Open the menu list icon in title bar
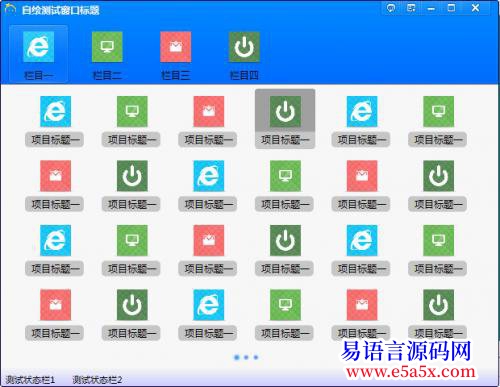The height and width of the screenshot is (387, 500). (x=411, y=8)
